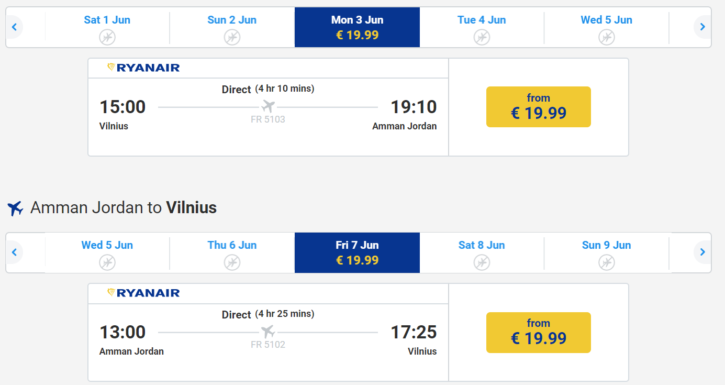Select the Fri 7 Jun return date tab
This screenshot has width=725, height=385.
357,252
